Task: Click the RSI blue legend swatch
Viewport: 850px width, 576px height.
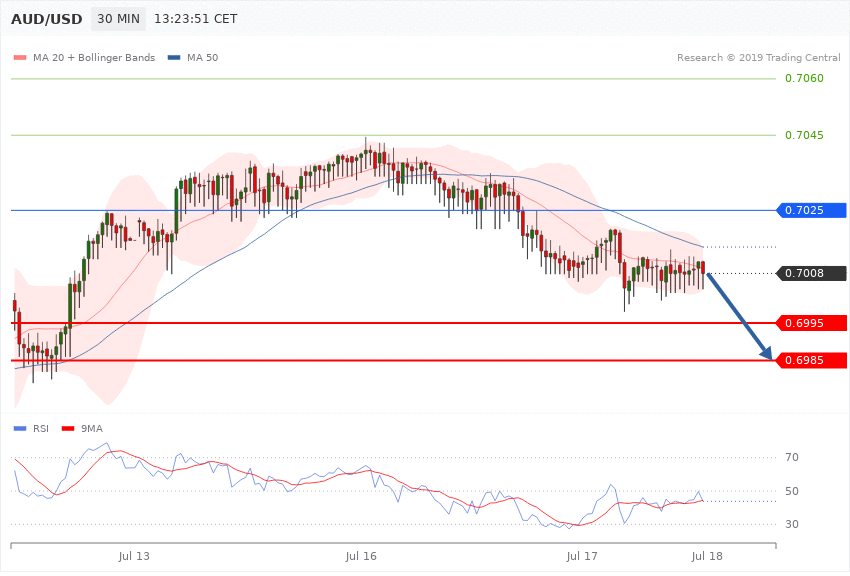Action: [20, 429]
